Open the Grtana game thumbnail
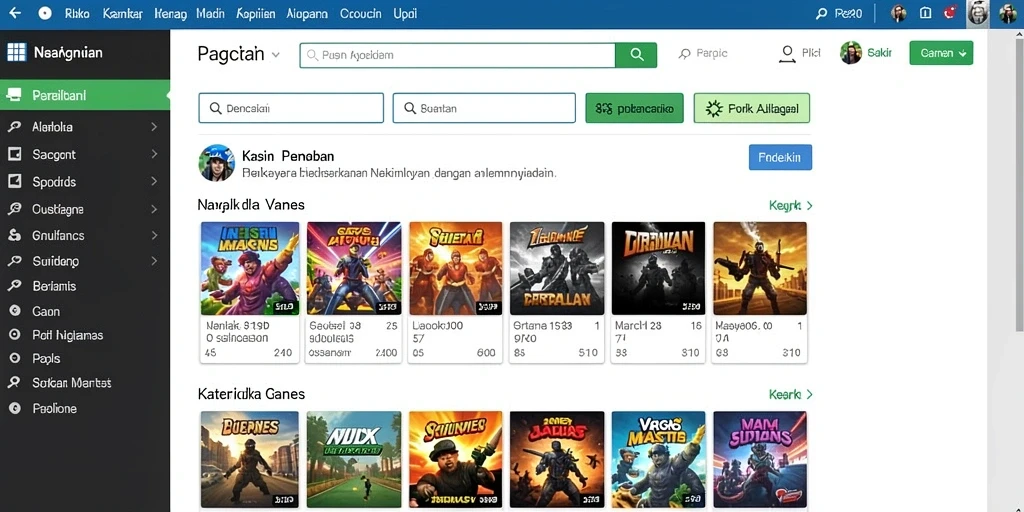Screen dimensions: 1024x512 point(557,268)
